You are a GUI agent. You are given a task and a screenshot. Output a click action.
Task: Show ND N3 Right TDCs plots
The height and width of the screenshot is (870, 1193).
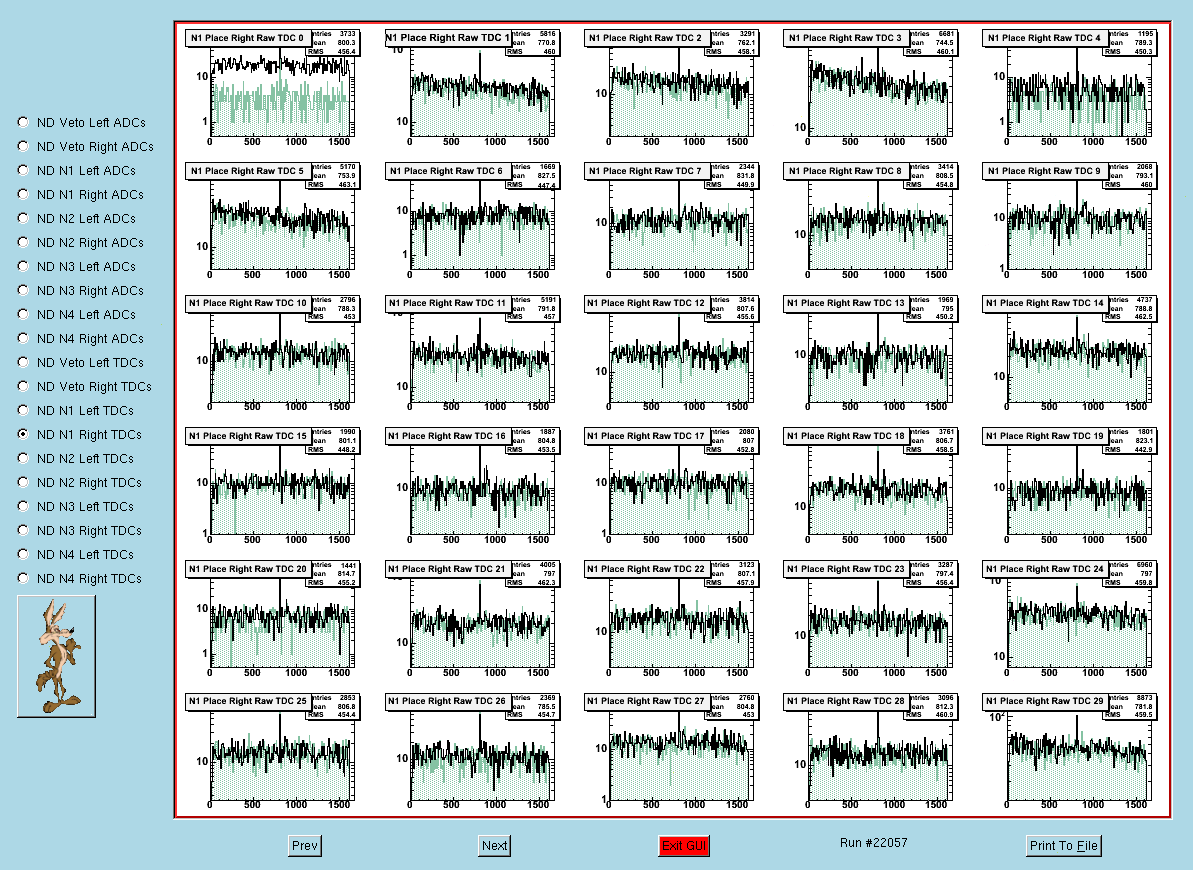(24, 530)
